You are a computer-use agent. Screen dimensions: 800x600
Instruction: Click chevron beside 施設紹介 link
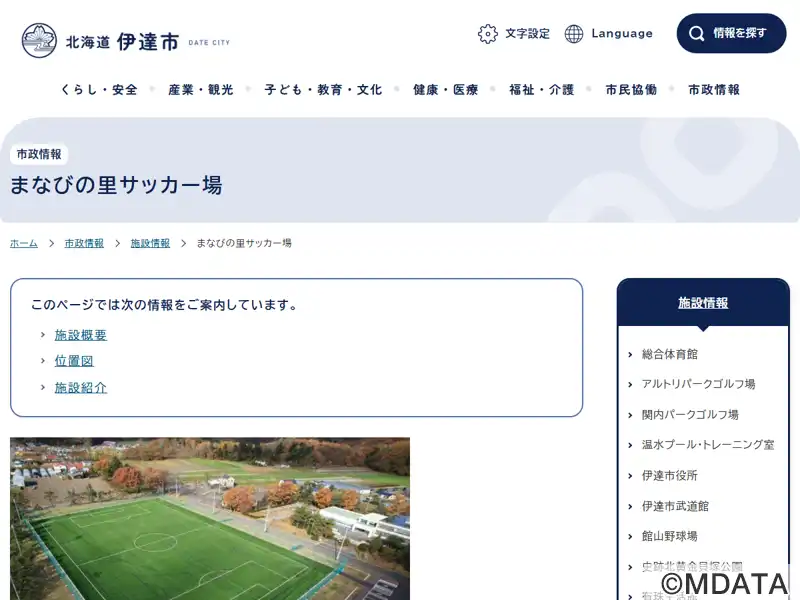tap(43, 387)
